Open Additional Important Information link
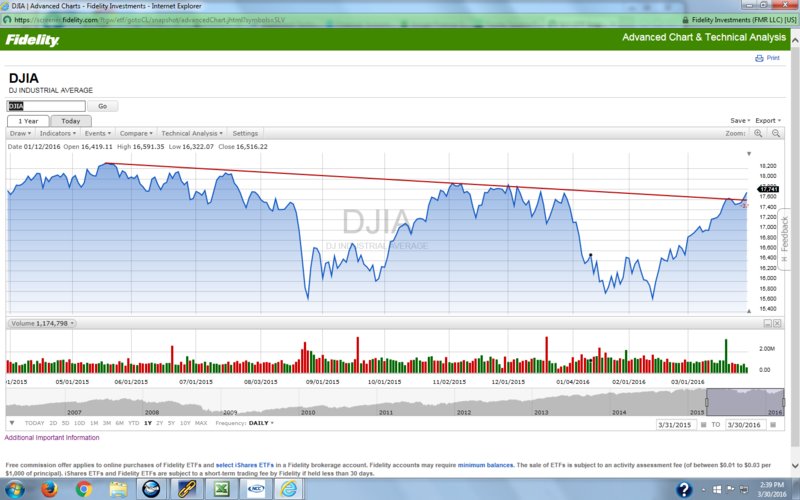 (52, 438)
